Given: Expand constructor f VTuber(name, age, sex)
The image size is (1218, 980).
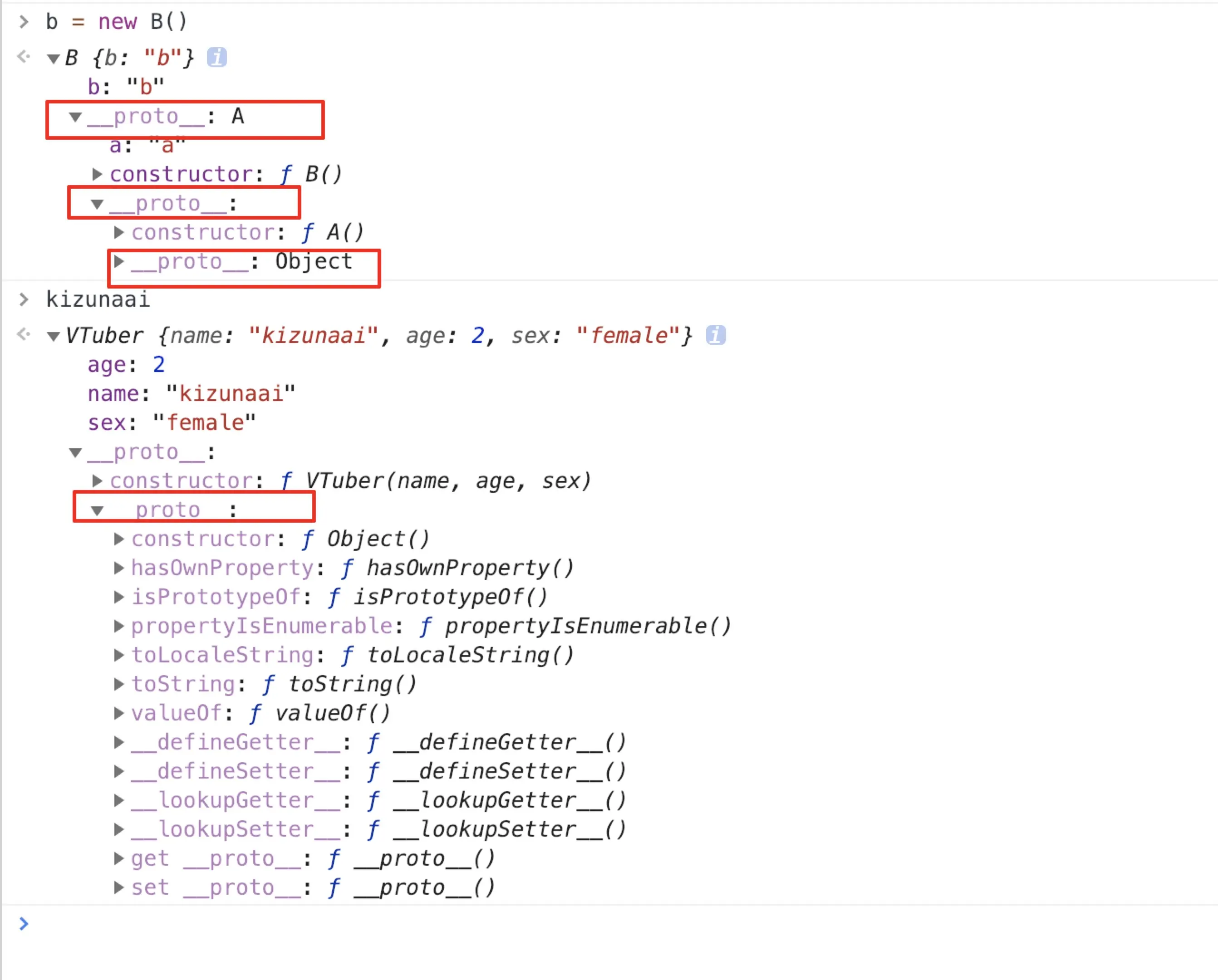Looking at the screenshot, I should [97, 480].
